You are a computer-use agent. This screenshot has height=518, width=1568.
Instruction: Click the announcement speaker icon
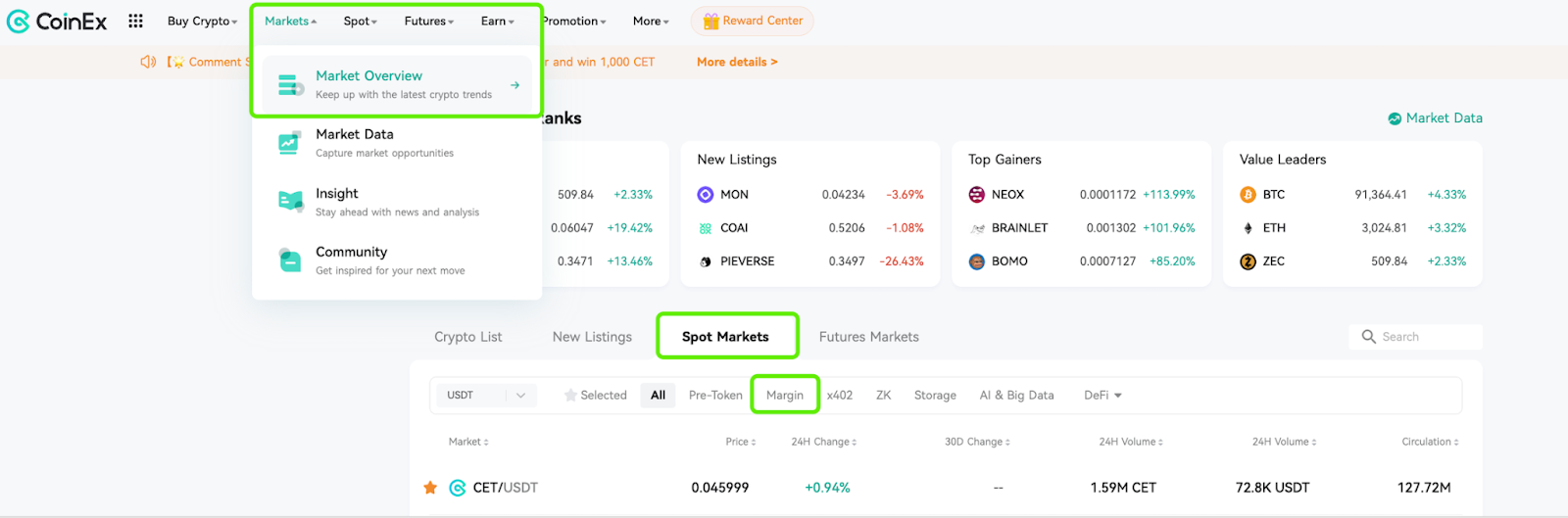click(148, 62)
